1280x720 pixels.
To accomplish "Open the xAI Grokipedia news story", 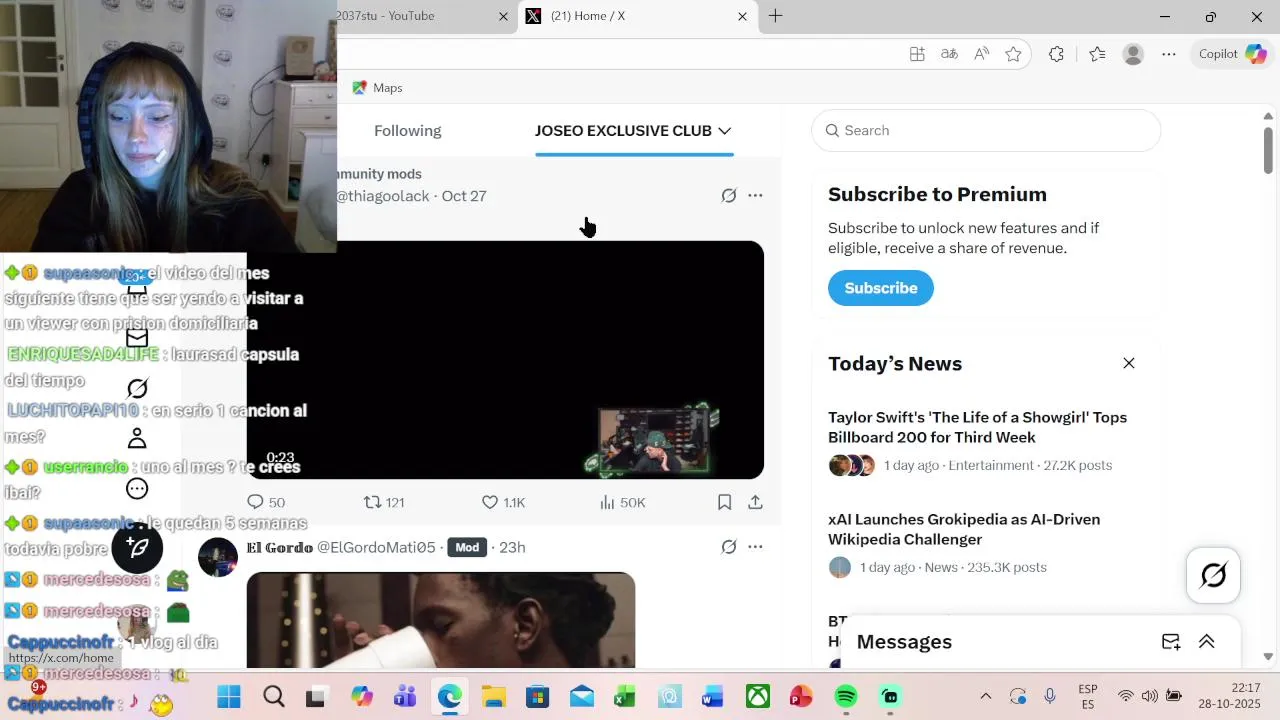I will tap(964, 529).
